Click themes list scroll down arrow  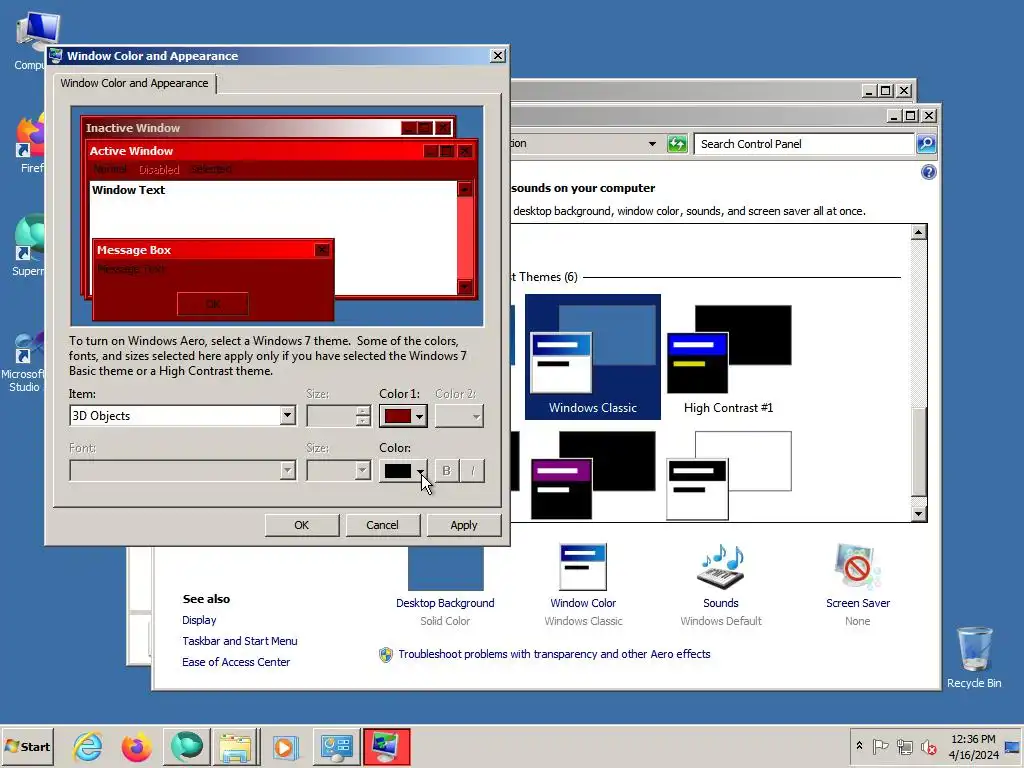pyautogui.click(x=919, y=513)
